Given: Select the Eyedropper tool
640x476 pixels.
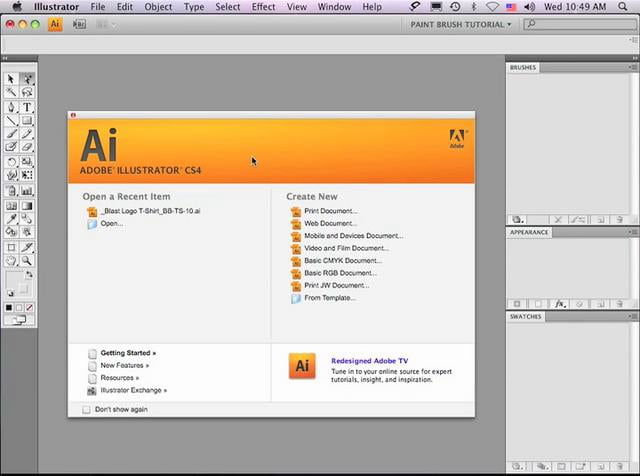Looking at the screenshot, I should click(11, 219).
